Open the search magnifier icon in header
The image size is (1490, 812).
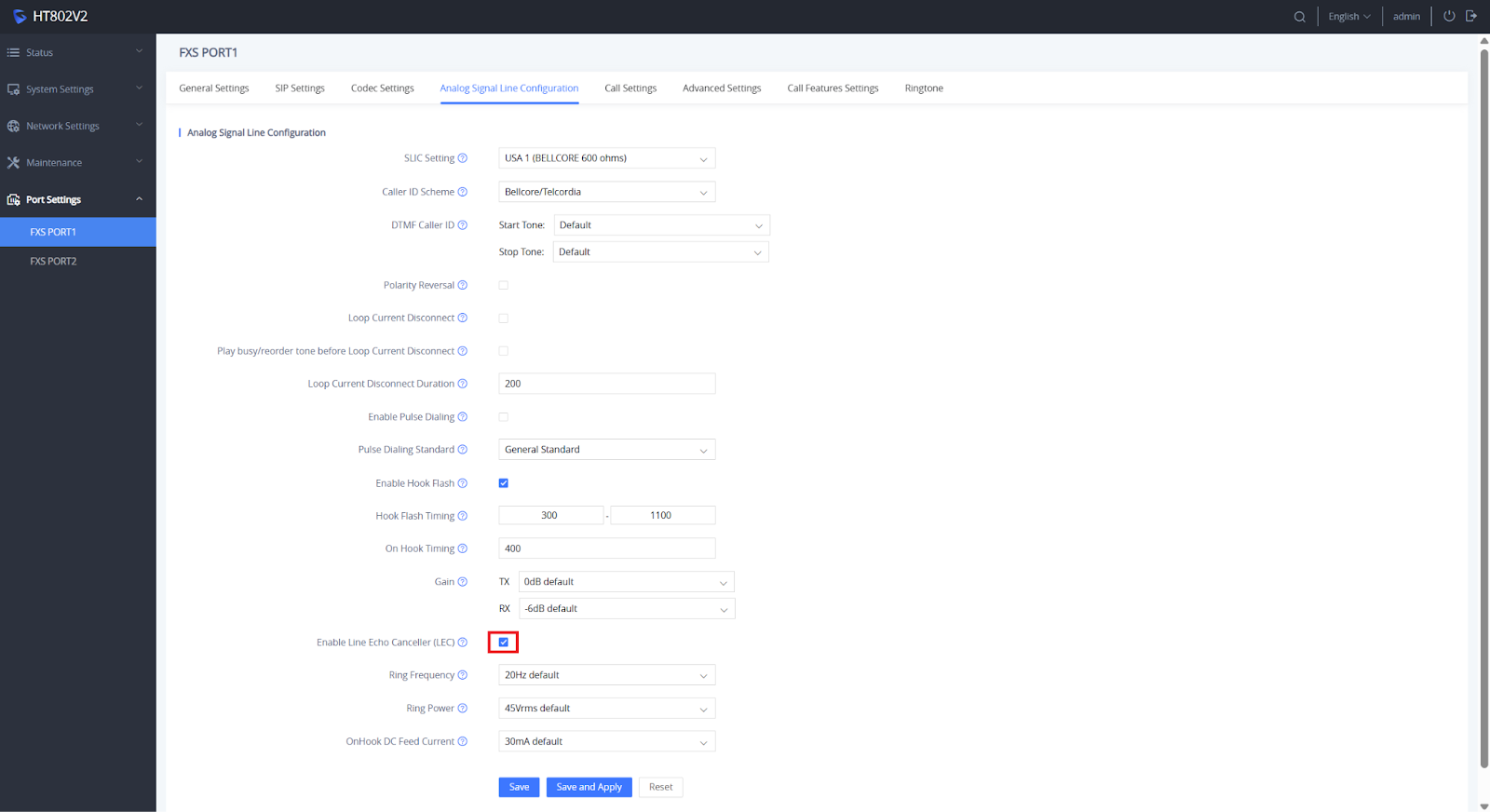(x=1299, y=17)
